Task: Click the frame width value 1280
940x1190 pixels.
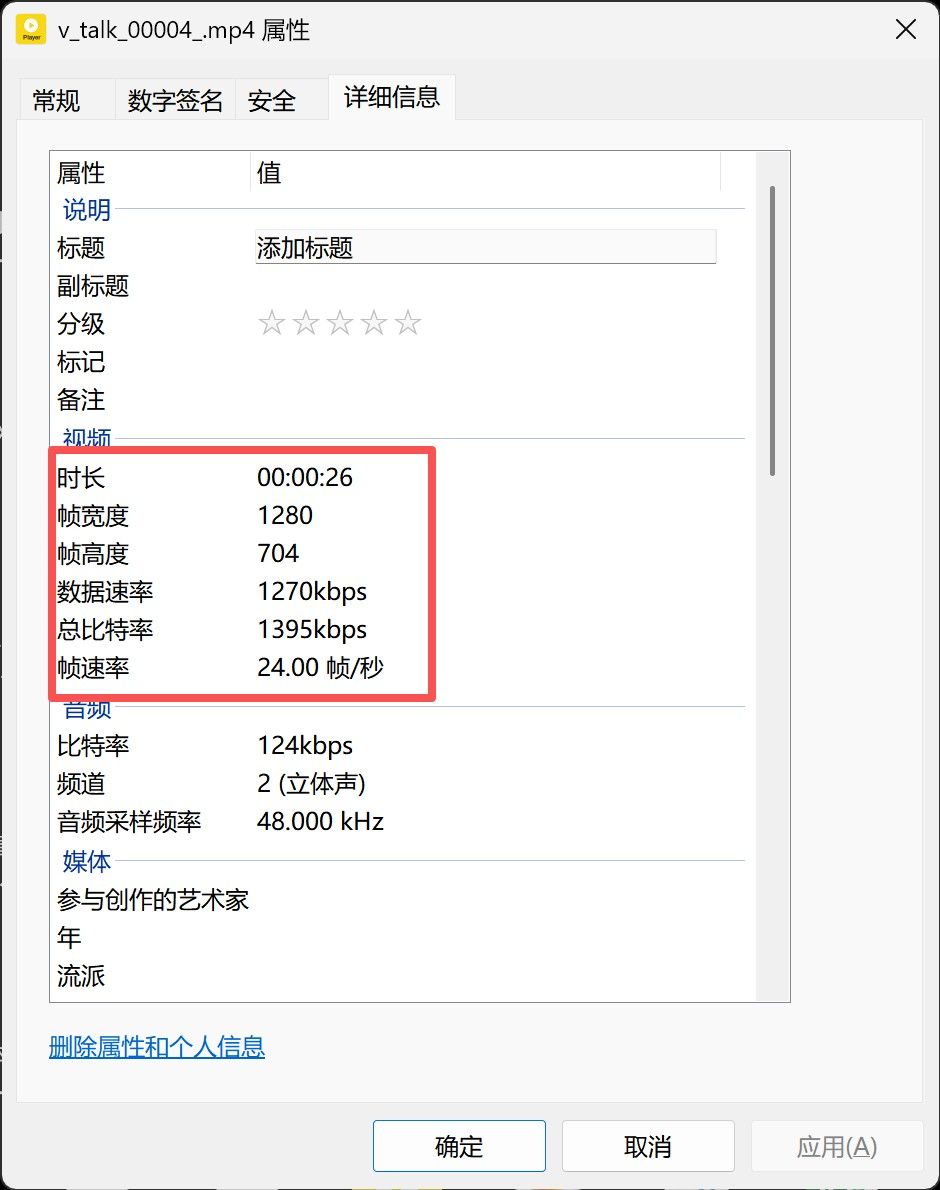Action: [285, 515]
